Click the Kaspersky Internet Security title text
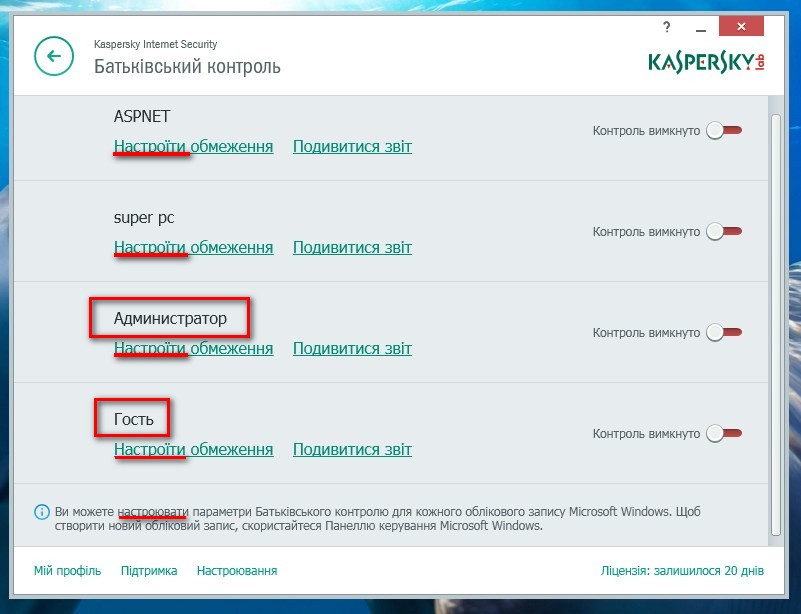This screenshot has height=614, width=801. [155, 44]
